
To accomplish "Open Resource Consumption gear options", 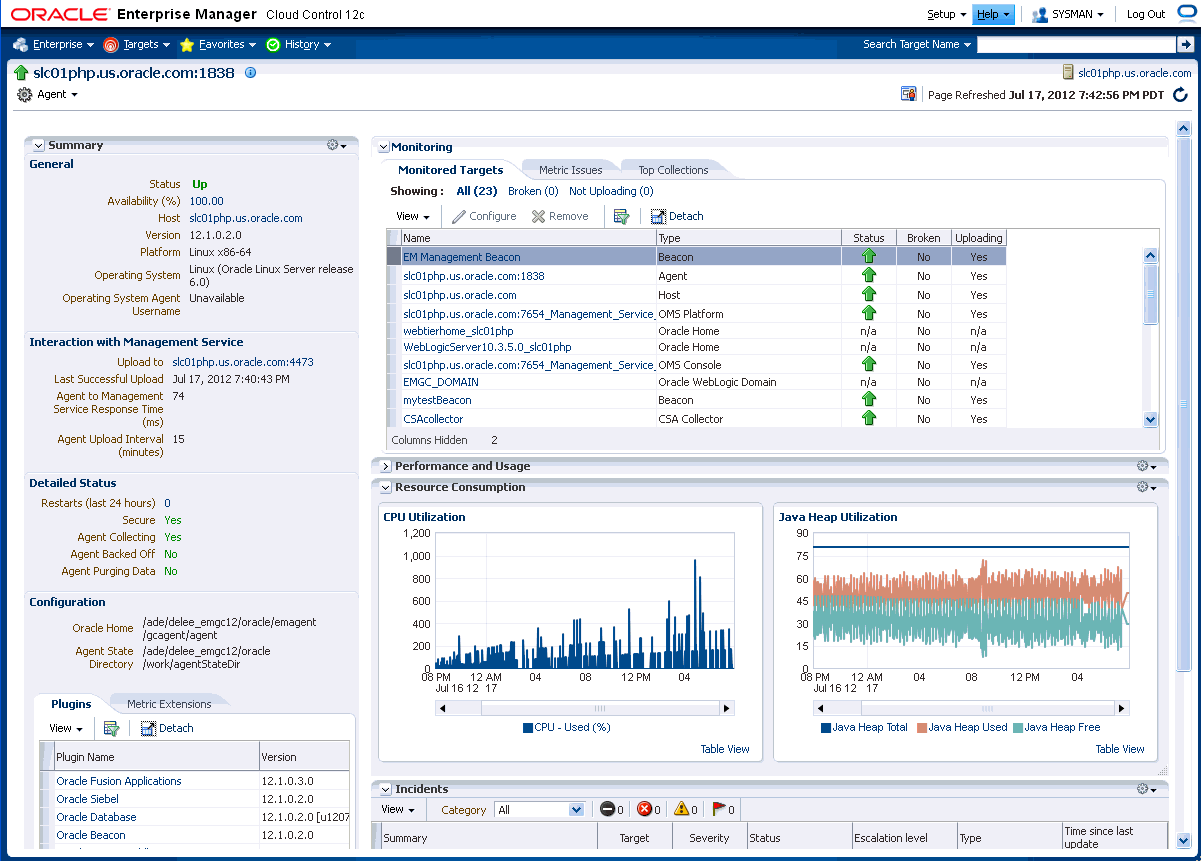I will pos(1147,487).
